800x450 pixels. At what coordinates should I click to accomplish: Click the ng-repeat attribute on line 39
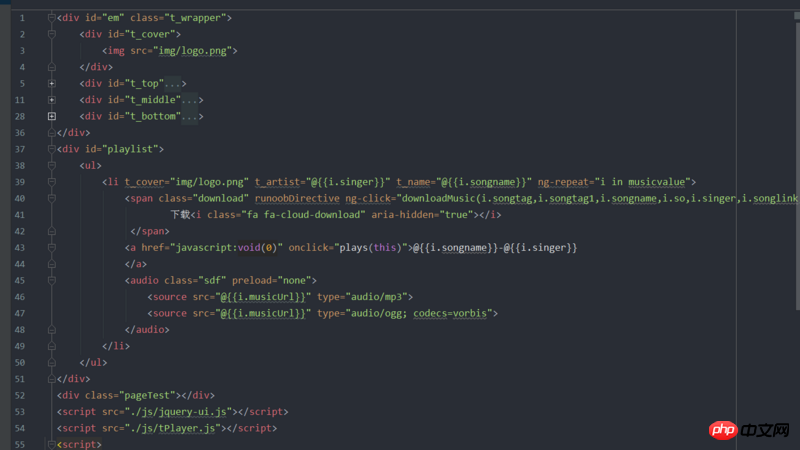point(563,182)
